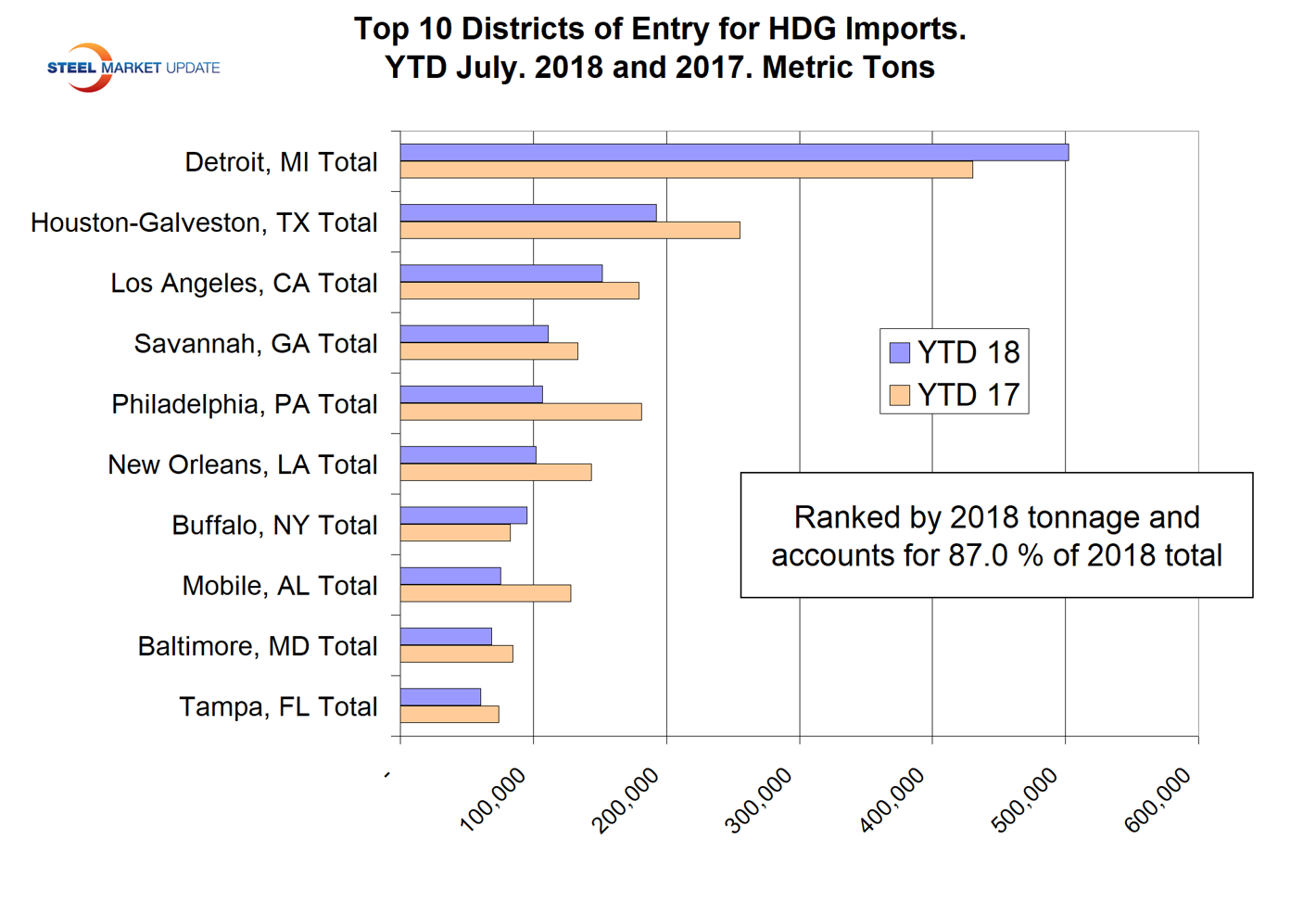Select the chart title text
1316x902 pixels.
(659, 48)
